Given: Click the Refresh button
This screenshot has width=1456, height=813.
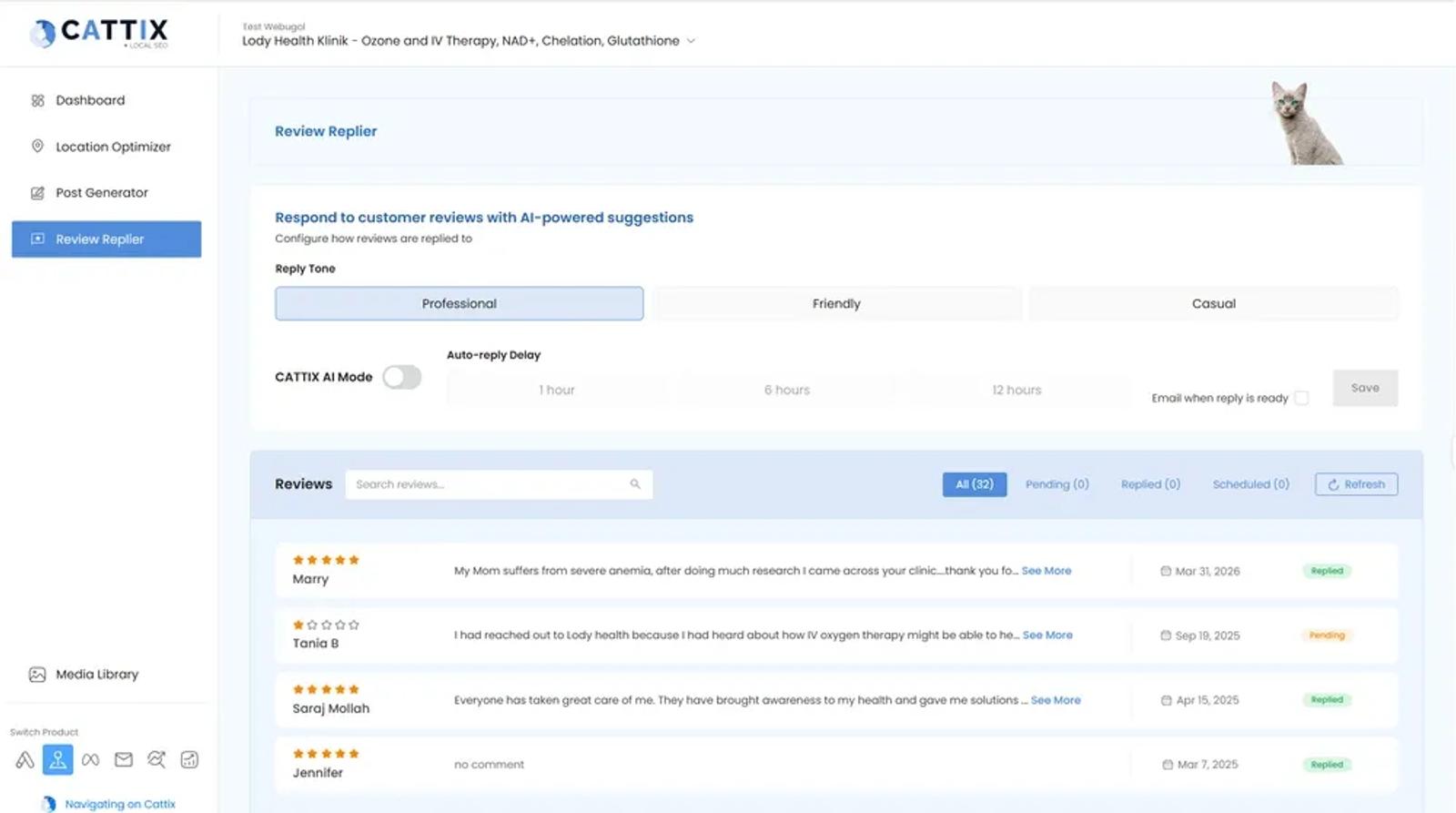Looking at the screenshot, I should 1356,484.
